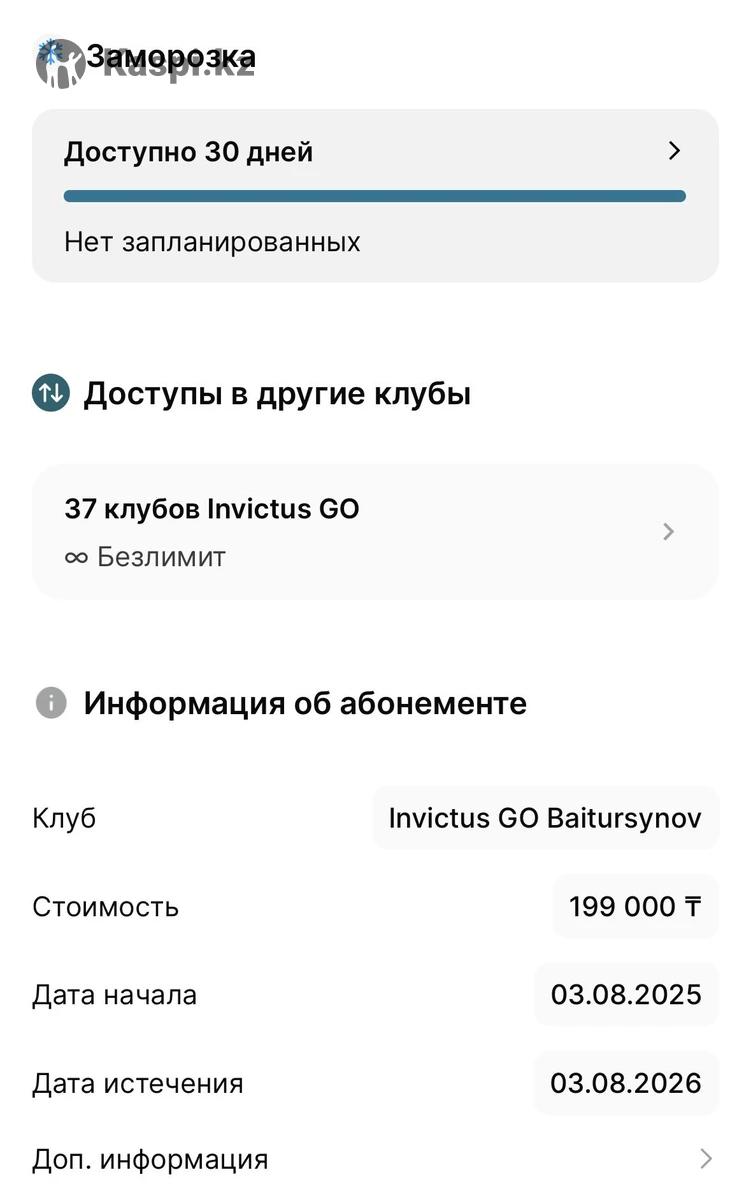751x1200 pixels.
Task: Expand the Доступно 30 дней chevron
Action: coord(674,151)
